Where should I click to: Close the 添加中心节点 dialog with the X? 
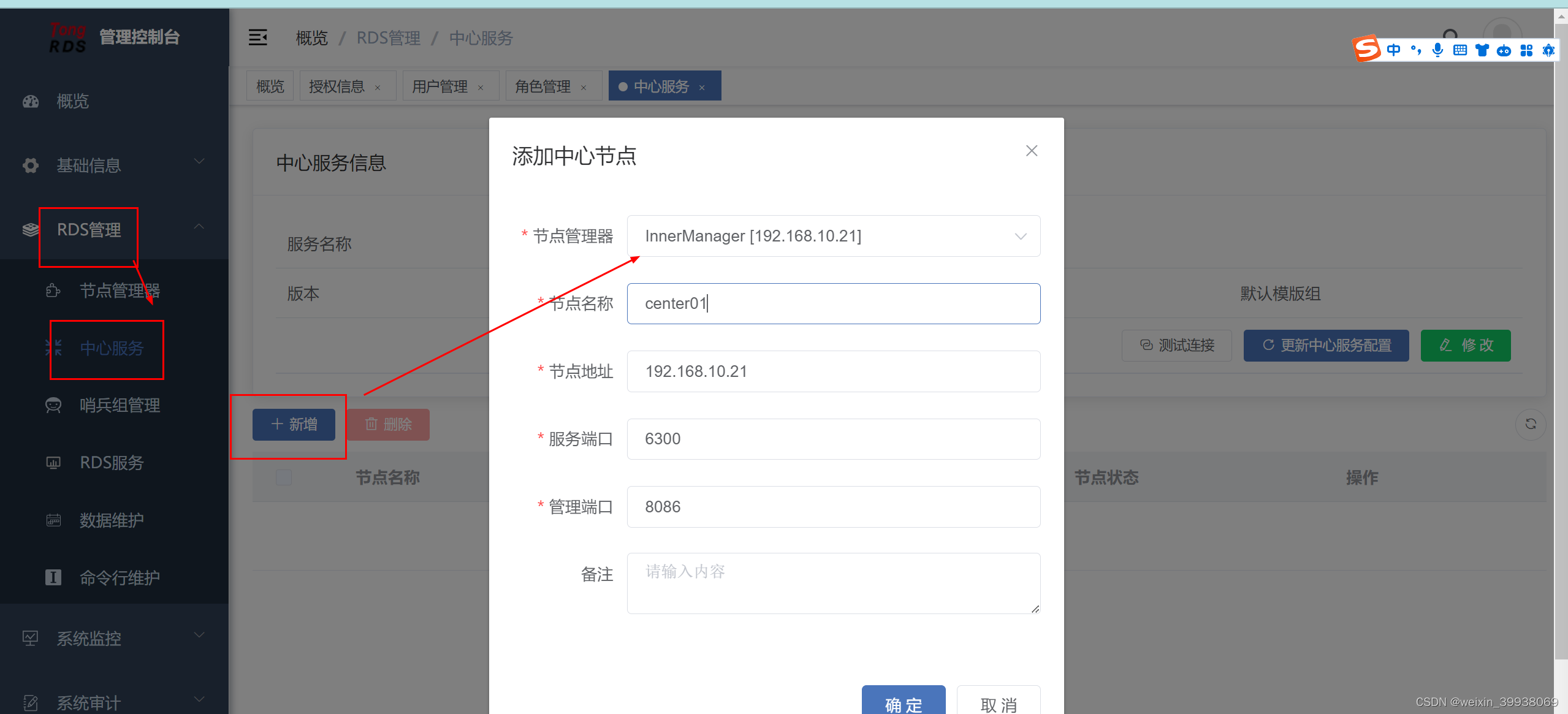(x=1032, y=151)
